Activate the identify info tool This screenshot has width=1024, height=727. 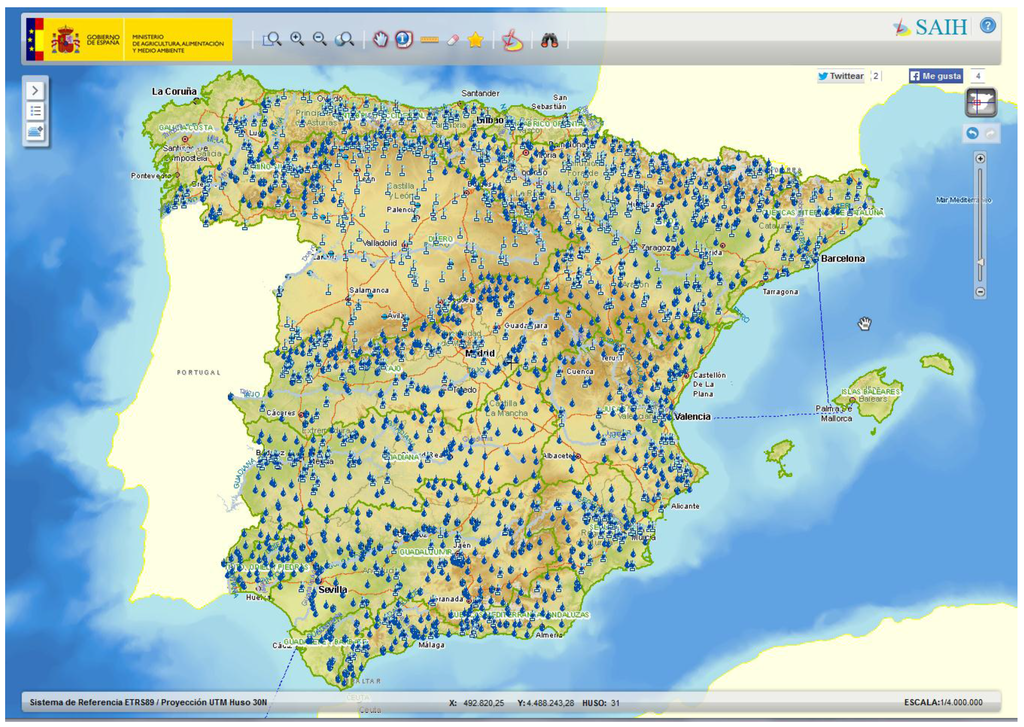(404, 39)
